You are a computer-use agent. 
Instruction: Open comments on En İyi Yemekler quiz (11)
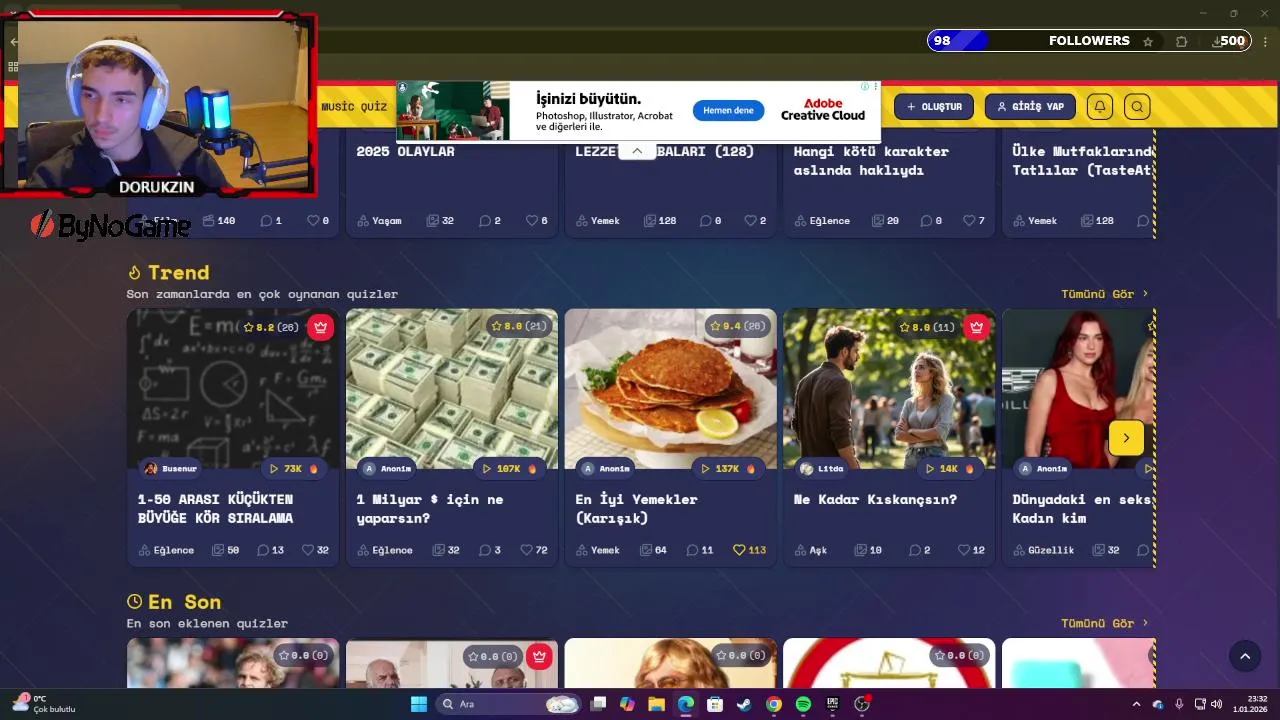click(700, 550)
